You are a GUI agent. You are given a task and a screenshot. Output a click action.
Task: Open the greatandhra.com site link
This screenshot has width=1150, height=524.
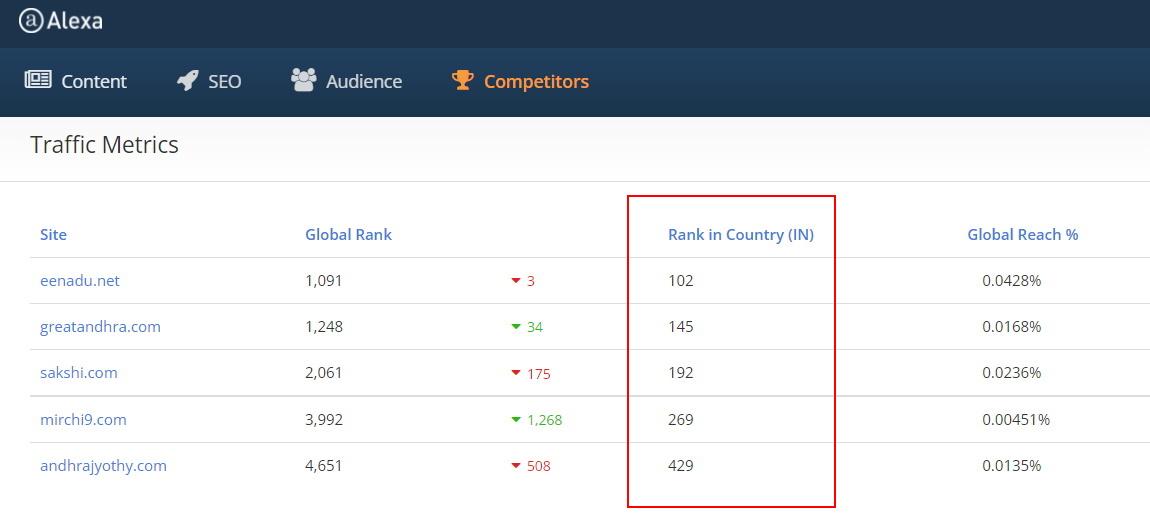[x=100, y=327]
